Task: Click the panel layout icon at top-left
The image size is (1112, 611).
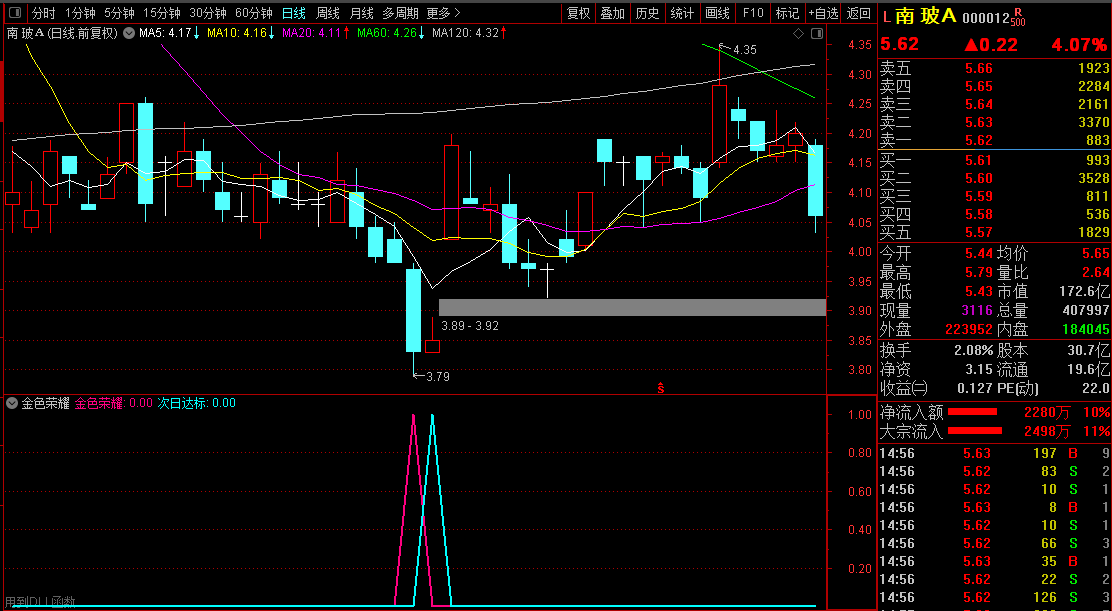Action: coord(14,14)
